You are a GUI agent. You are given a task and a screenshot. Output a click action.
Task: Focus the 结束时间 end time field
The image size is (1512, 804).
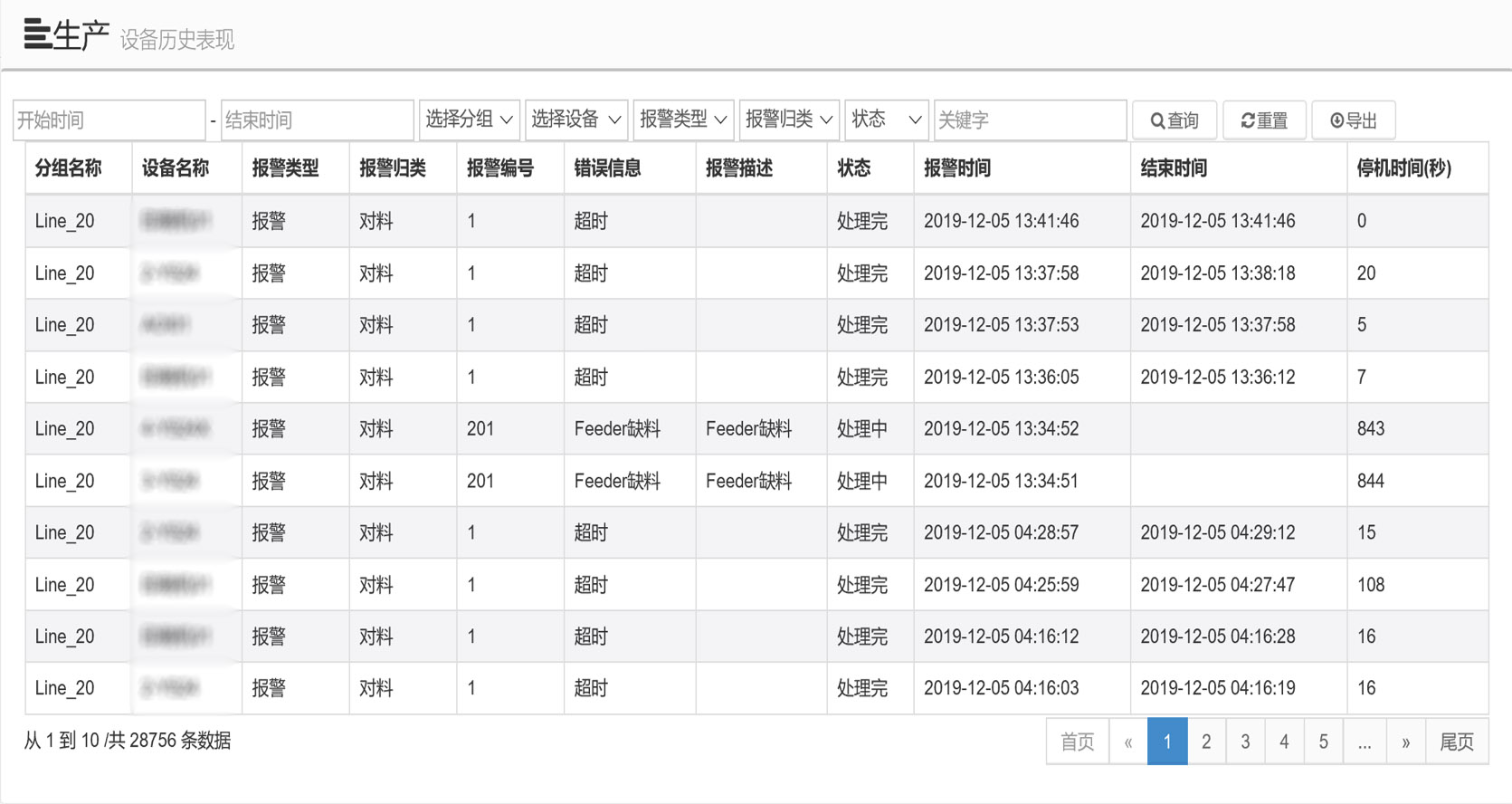click(x=317, y=120)
